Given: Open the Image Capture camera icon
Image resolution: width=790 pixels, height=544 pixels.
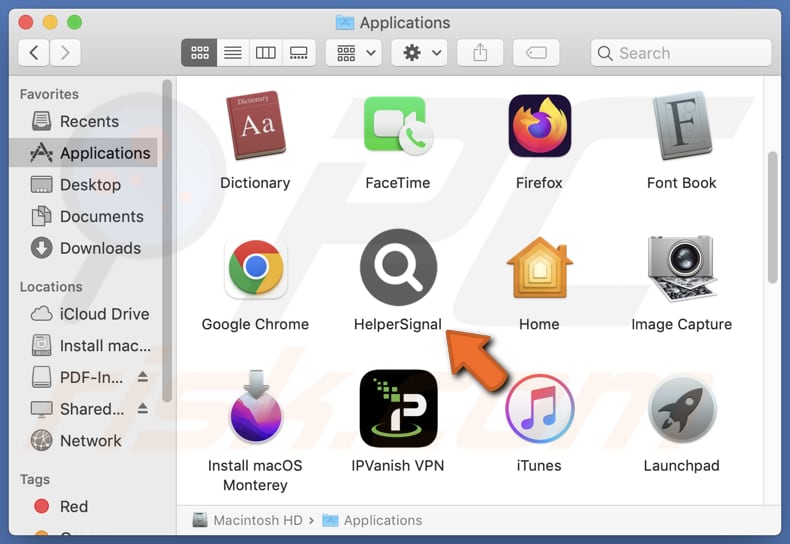Looking at the screenshot, I should pos(682,268).
